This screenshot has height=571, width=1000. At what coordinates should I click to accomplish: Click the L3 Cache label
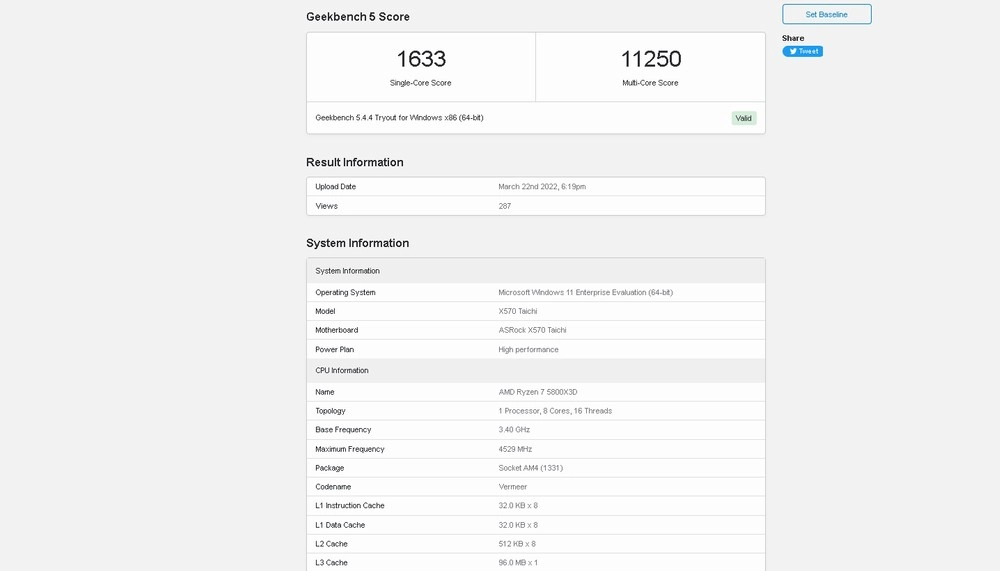[x=331, y=563]
